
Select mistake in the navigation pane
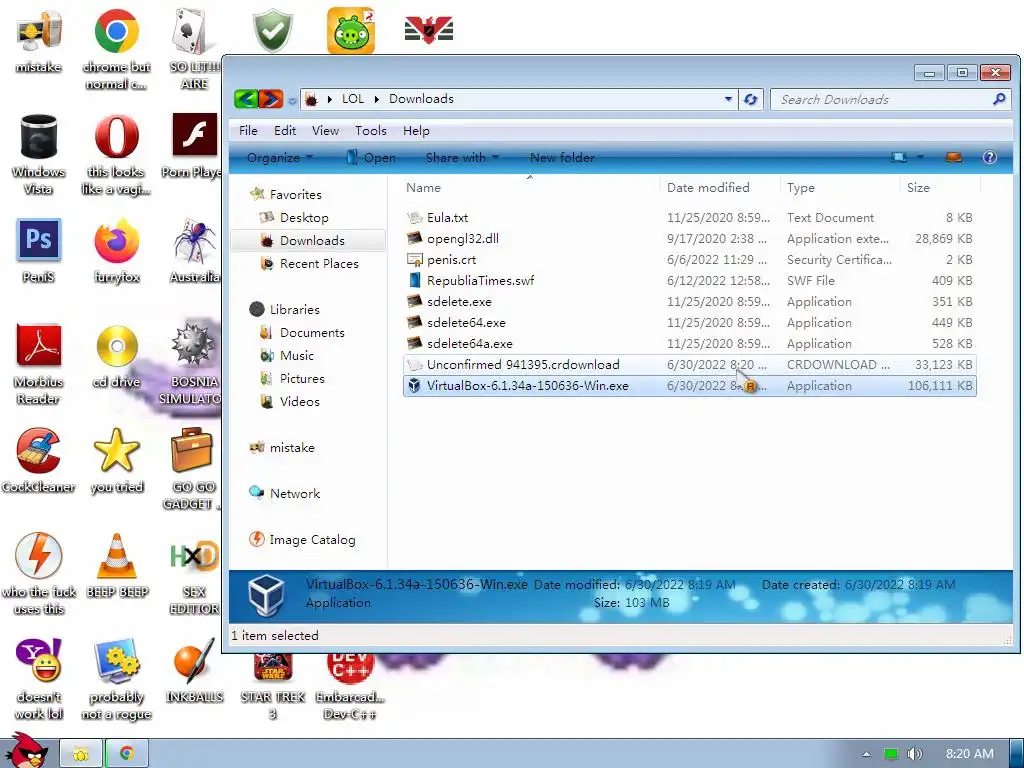point(282,447)
